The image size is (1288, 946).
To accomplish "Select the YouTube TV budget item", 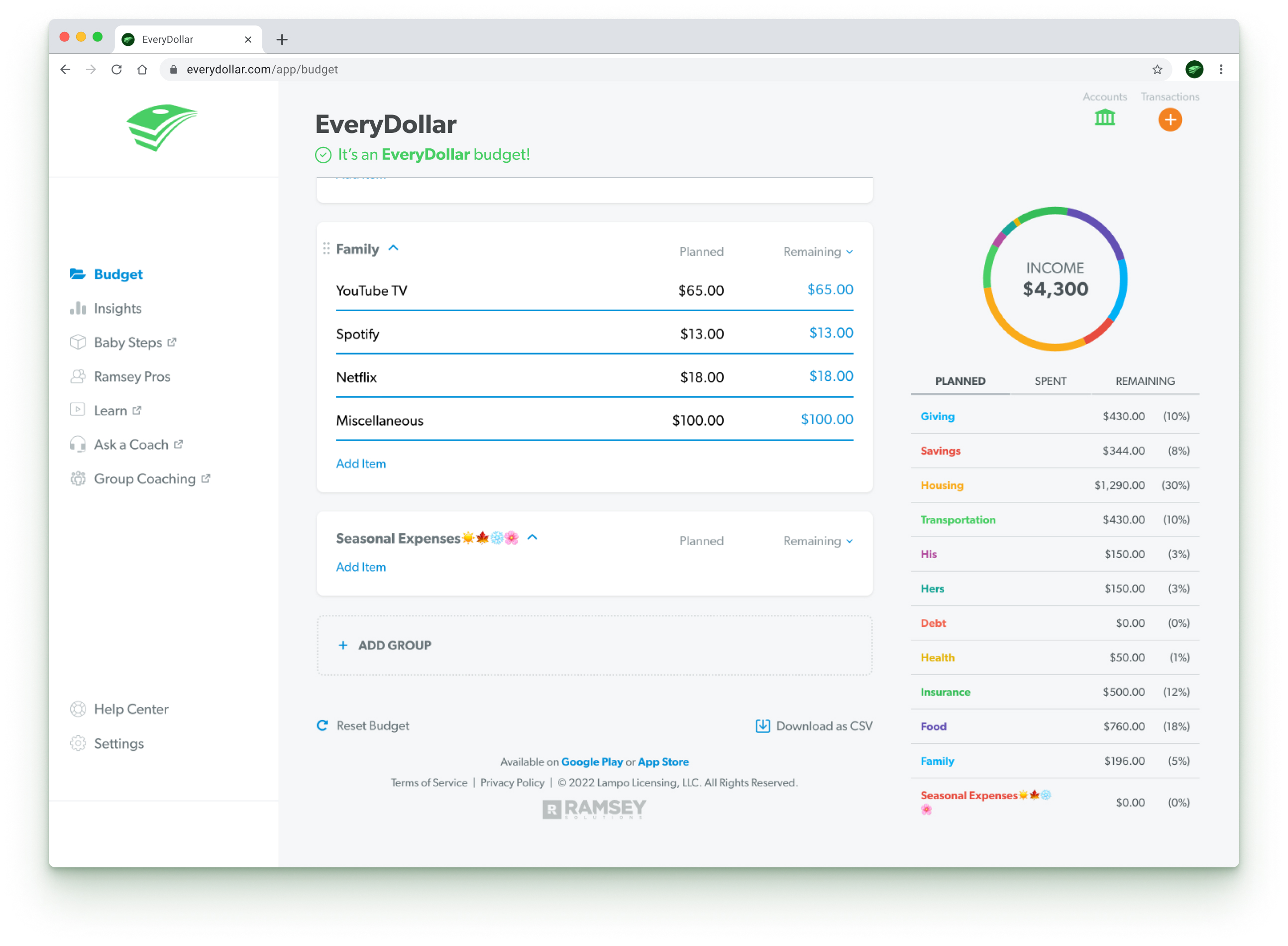I will 594,290.
